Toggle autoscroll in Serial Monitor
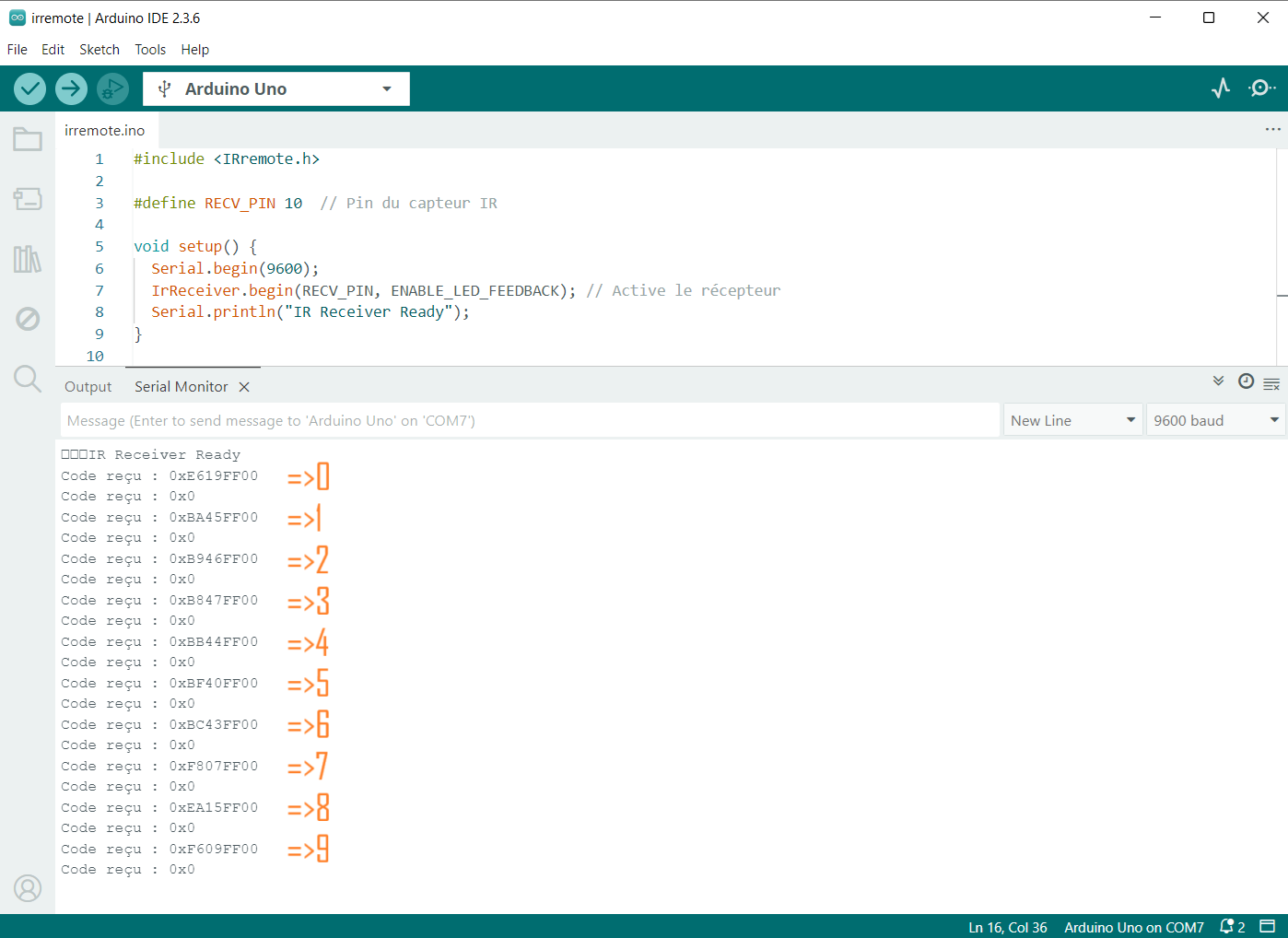 1218,381
